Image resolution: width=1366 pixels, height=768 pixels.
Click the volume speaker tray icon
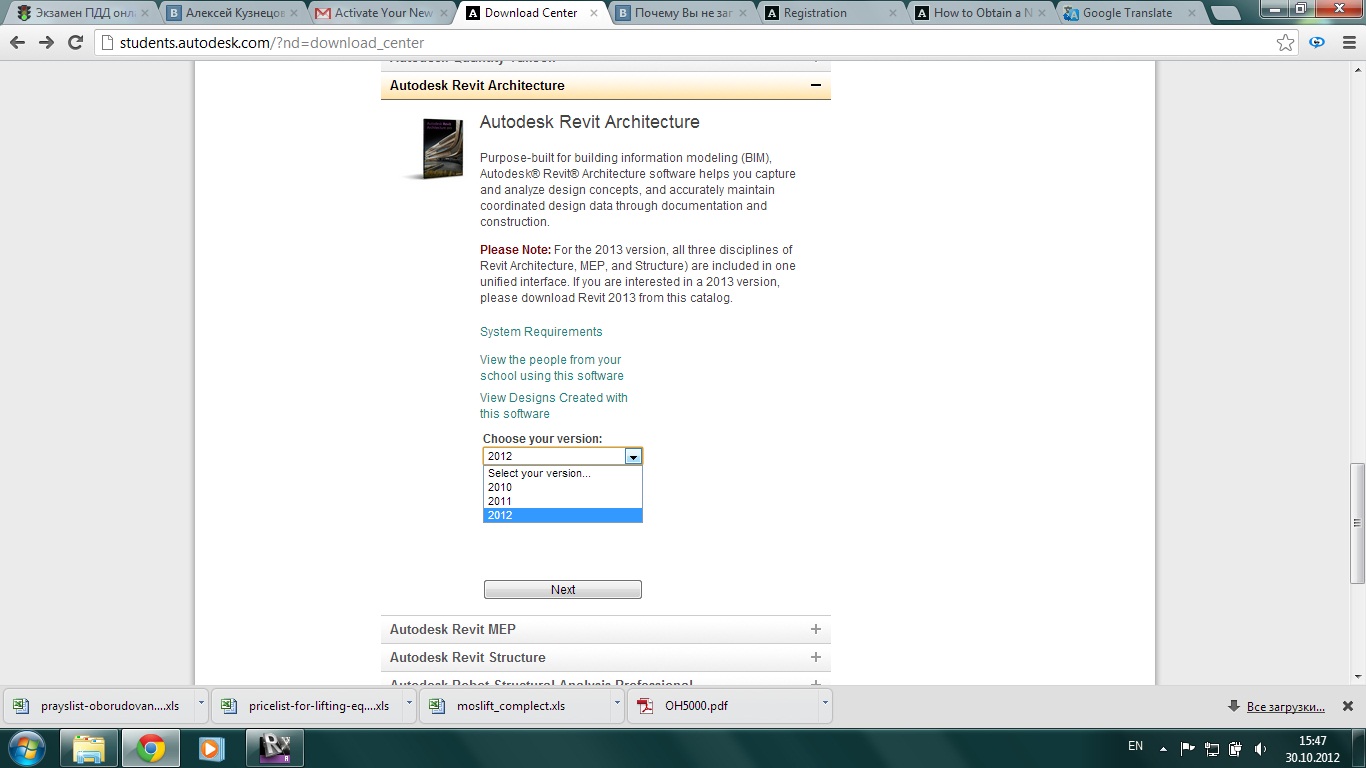click(x=1260, y=748)
